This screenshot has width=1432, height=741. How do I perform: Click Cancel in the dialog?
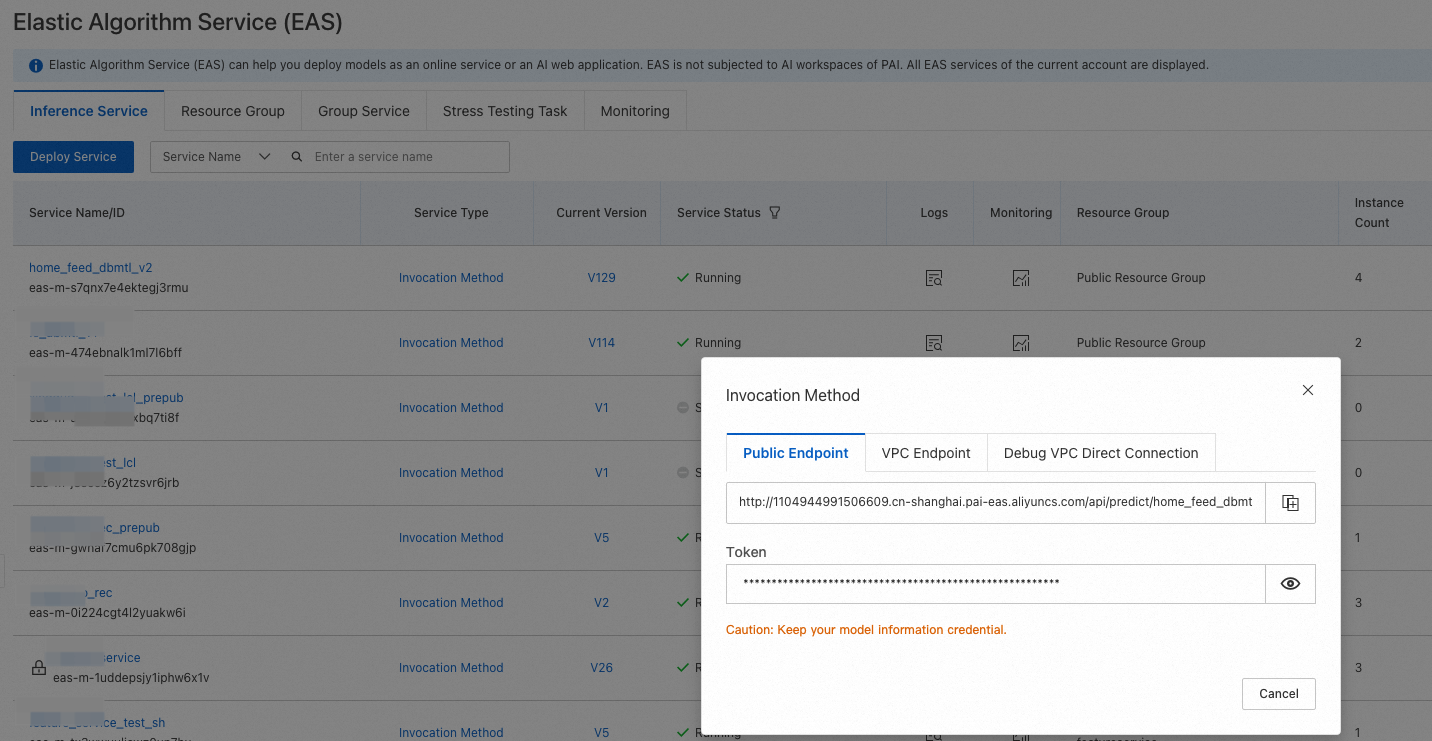pos(1278,694)
